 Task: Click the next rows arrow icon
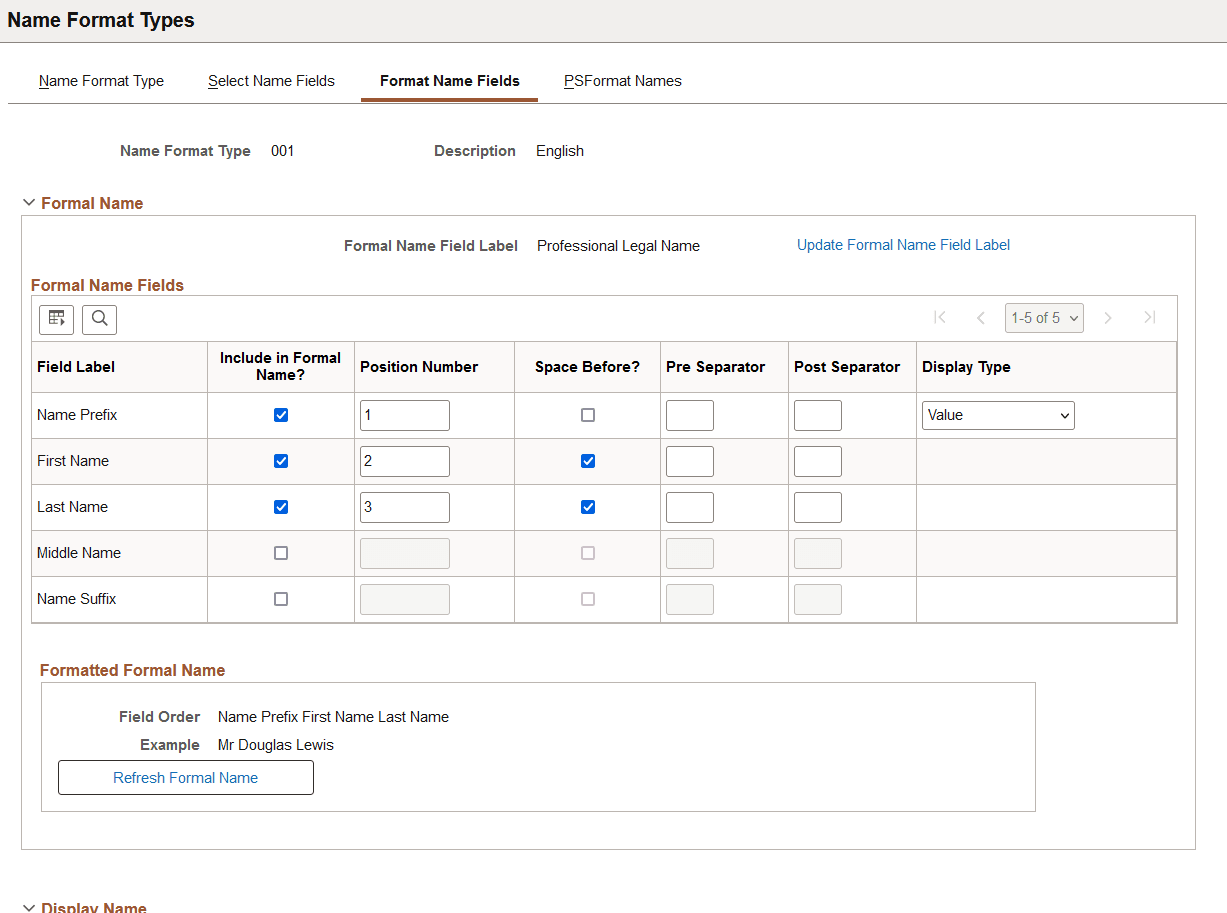(1108, 318)
